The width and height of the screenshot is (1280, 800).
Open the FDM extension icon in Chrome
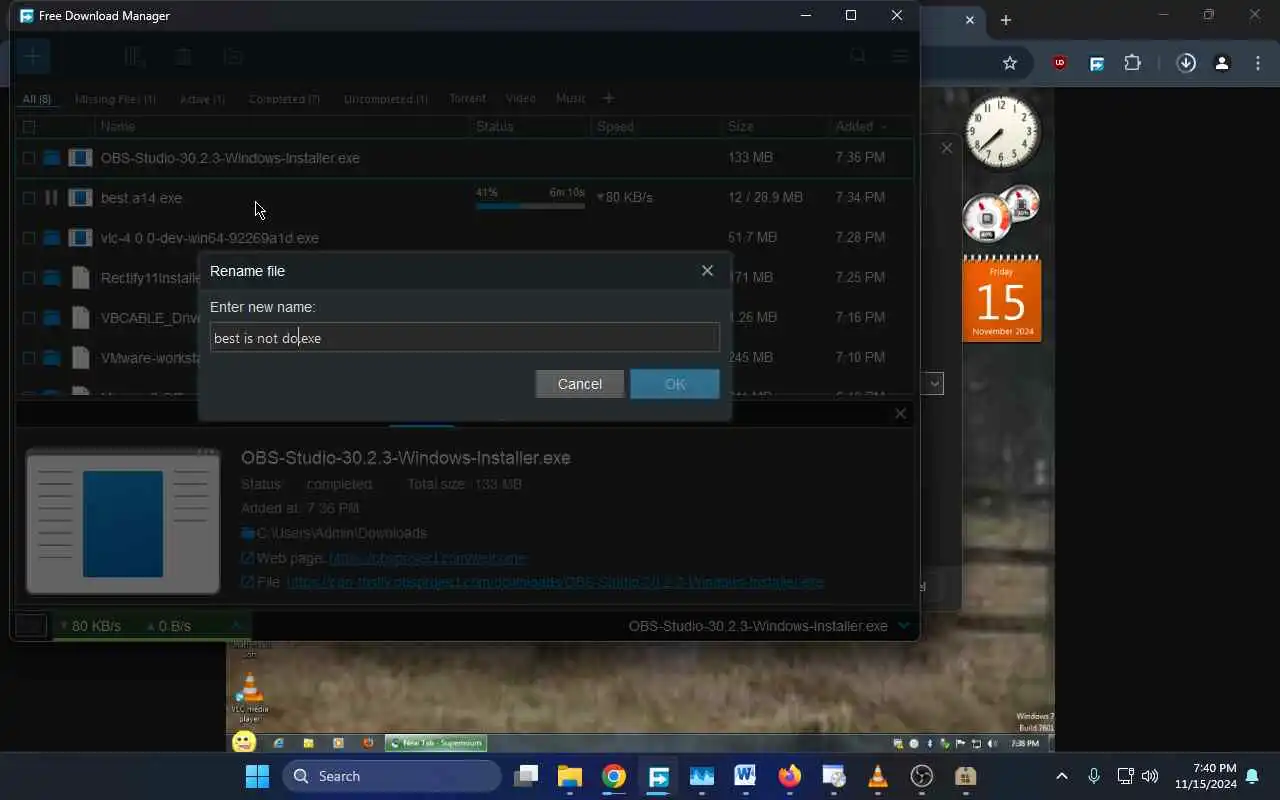pyautogui.click(x=1097, y=63)
